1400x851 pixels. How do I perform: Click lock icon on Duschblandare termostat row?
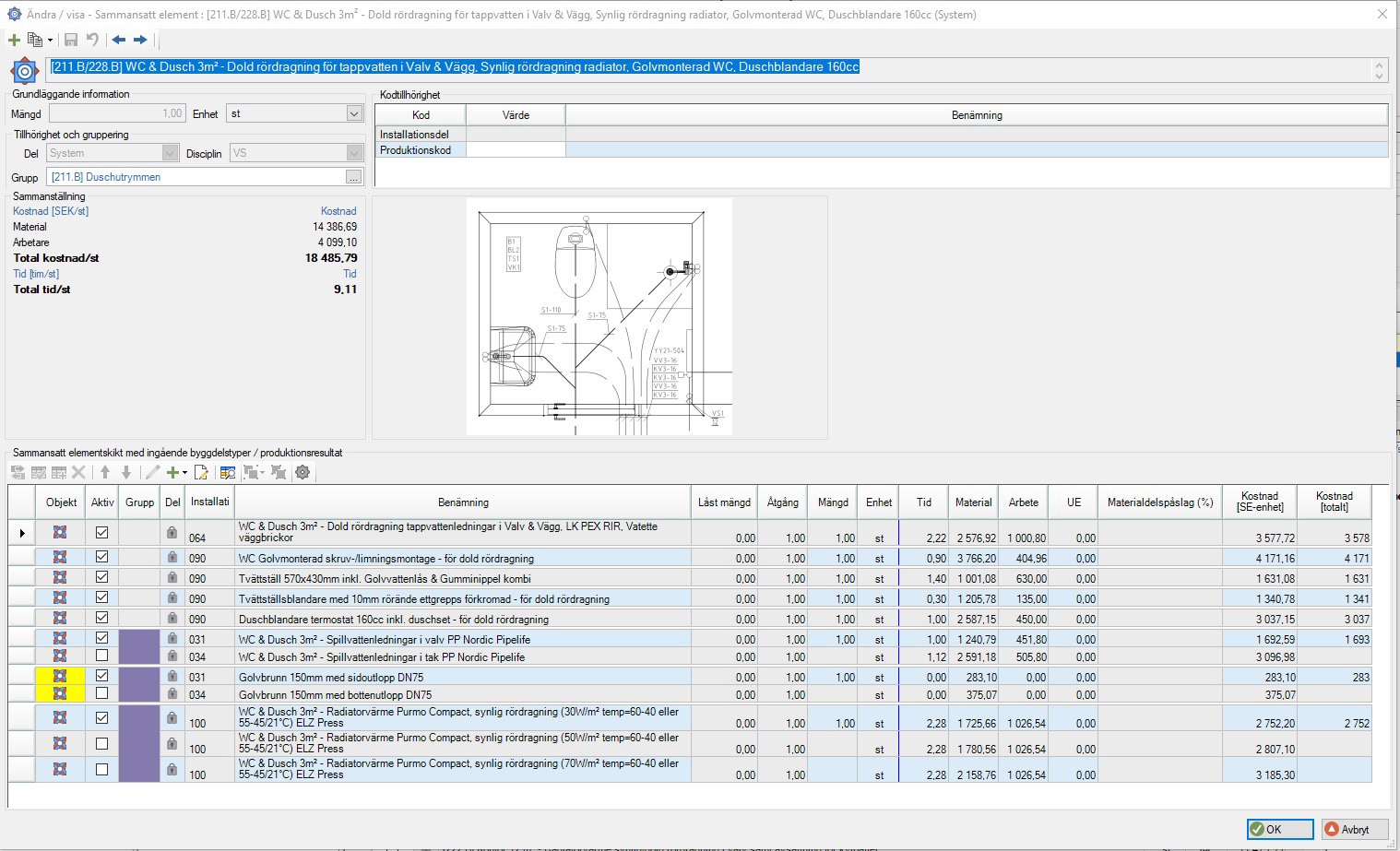[172, 619]
